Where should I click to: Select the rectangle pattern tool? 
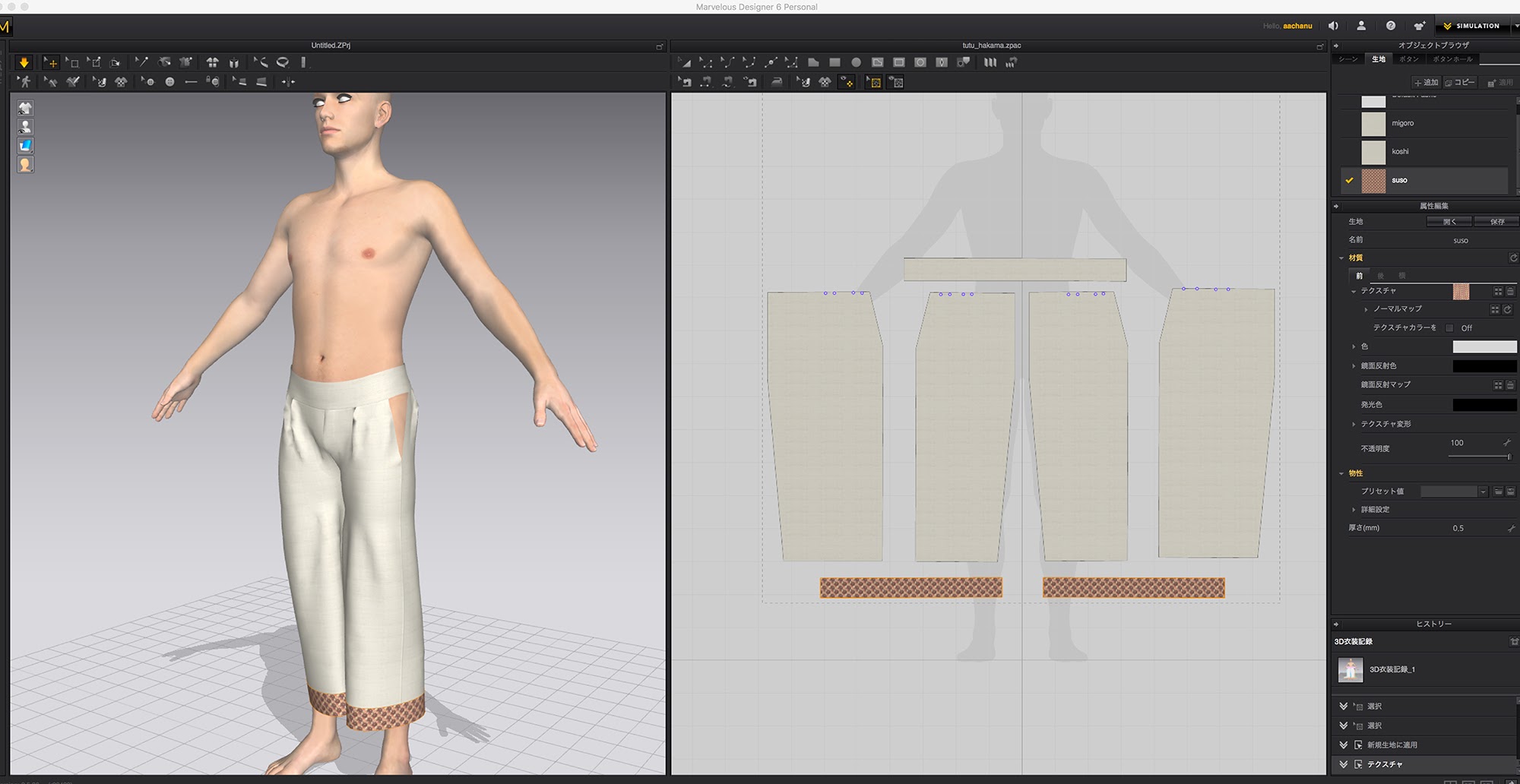(x=834, y=62)
